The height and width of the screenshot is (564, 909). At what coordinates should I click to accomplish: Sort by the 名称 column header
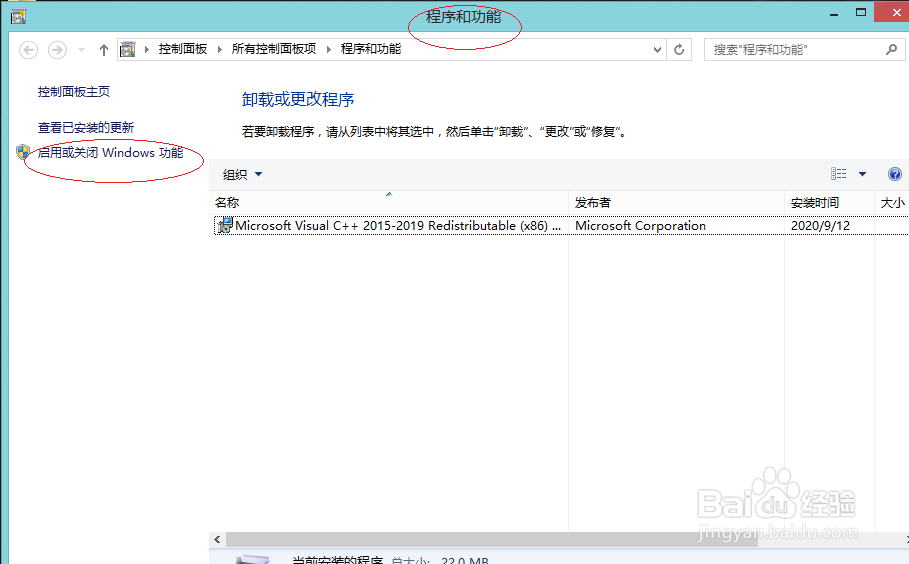click(x=388, y=203)
